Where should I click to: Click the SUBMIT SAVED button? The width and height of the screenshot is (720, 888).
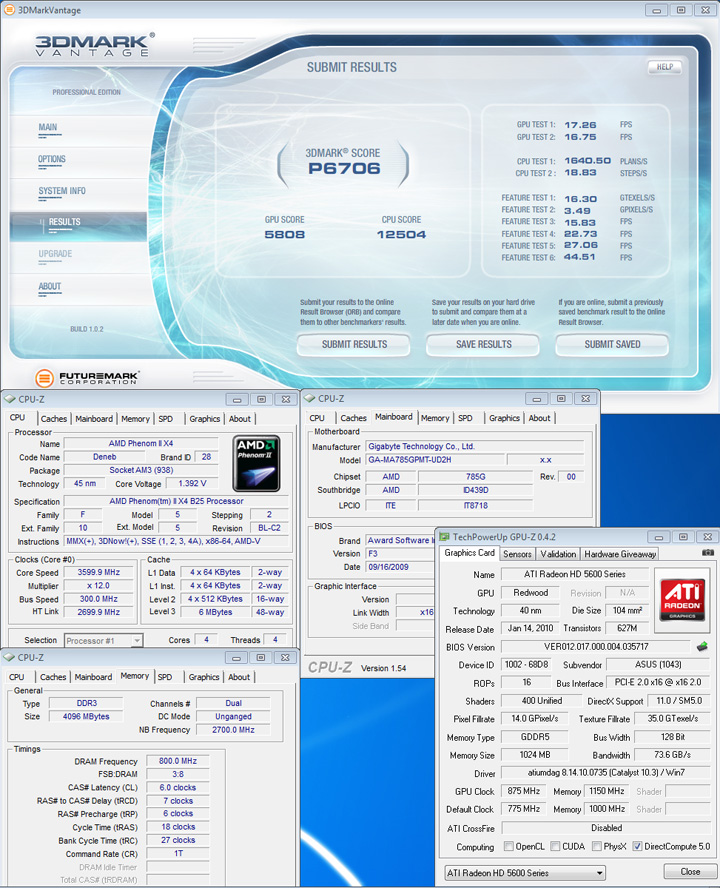point(612,344)
